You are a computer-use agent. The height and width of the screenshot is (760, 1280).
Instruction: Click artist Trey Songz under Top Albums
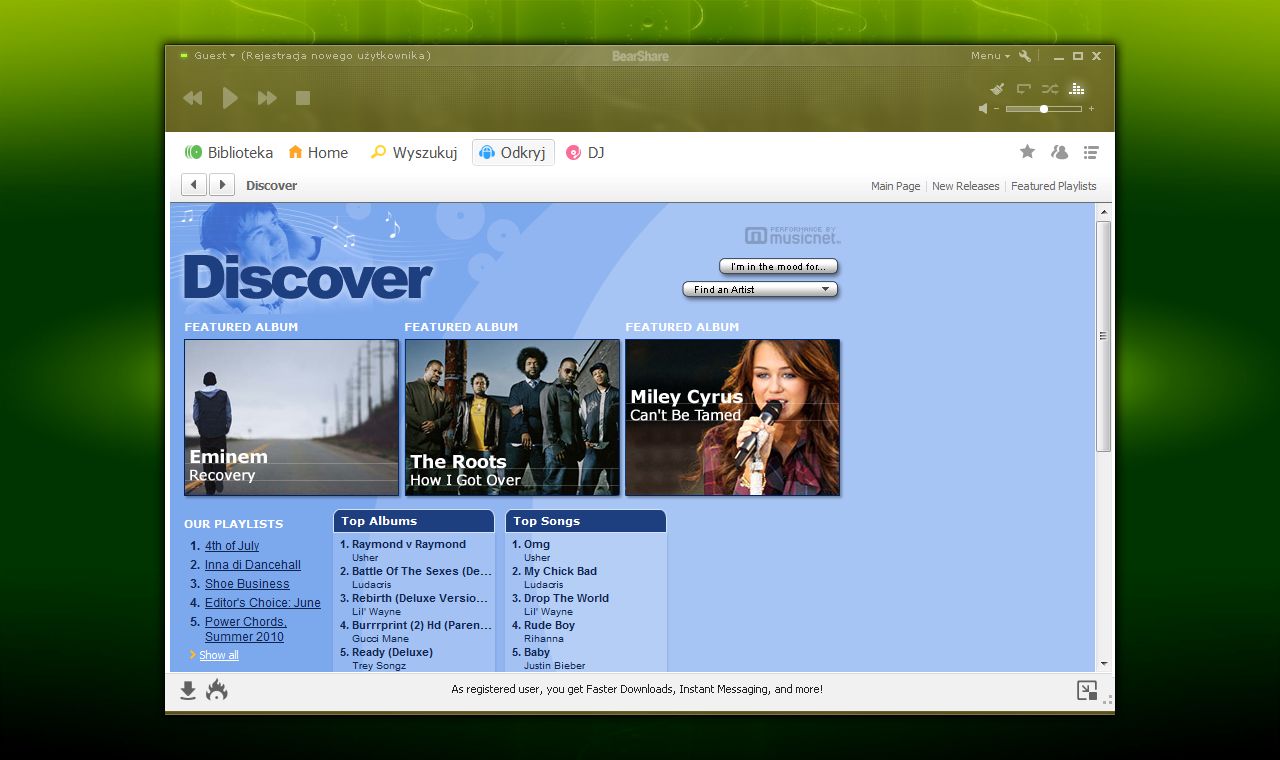(379, 665)
